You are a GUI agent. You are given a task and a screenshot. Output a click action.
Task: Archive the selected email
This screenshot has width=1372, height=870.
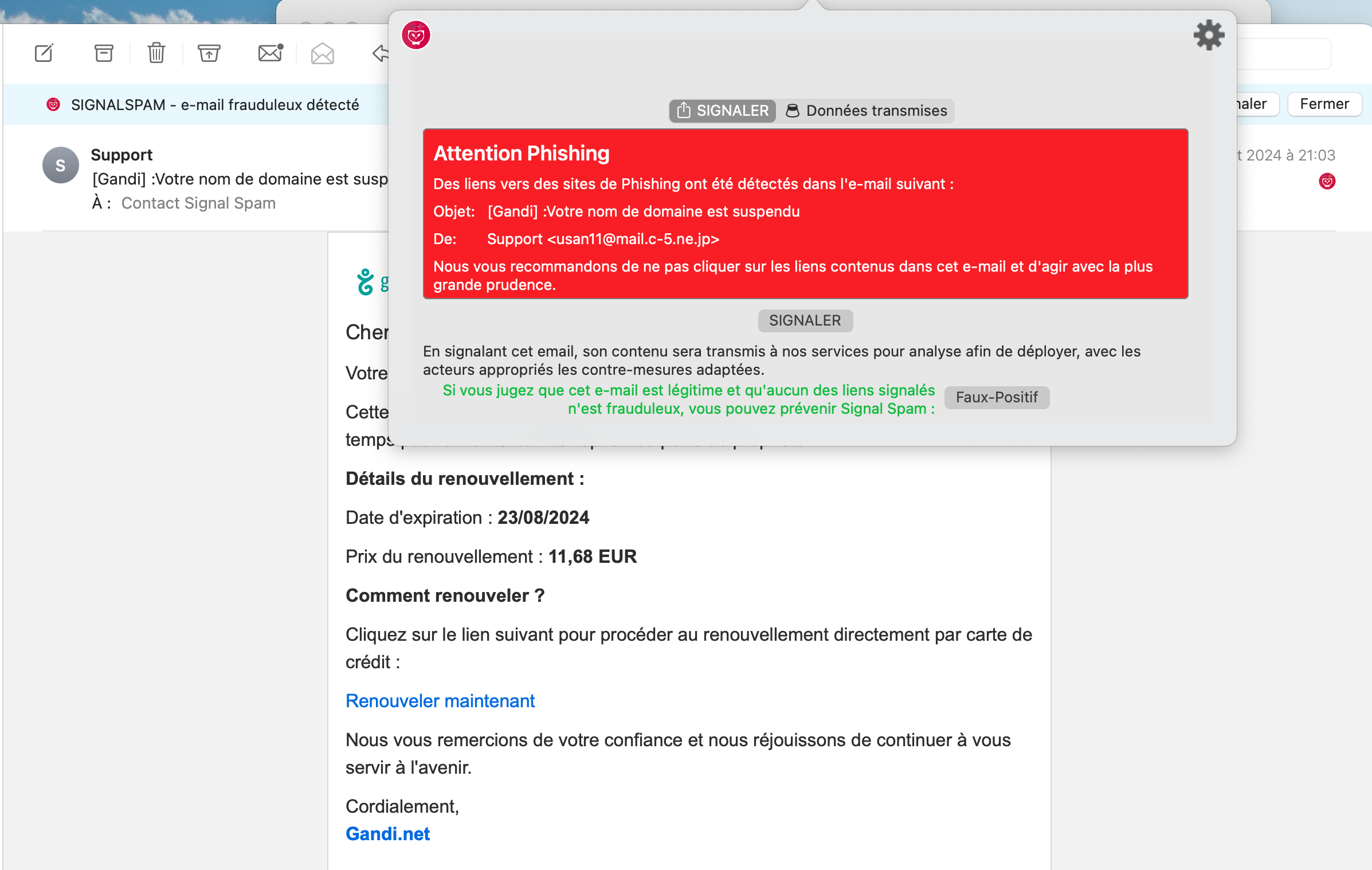104,53
